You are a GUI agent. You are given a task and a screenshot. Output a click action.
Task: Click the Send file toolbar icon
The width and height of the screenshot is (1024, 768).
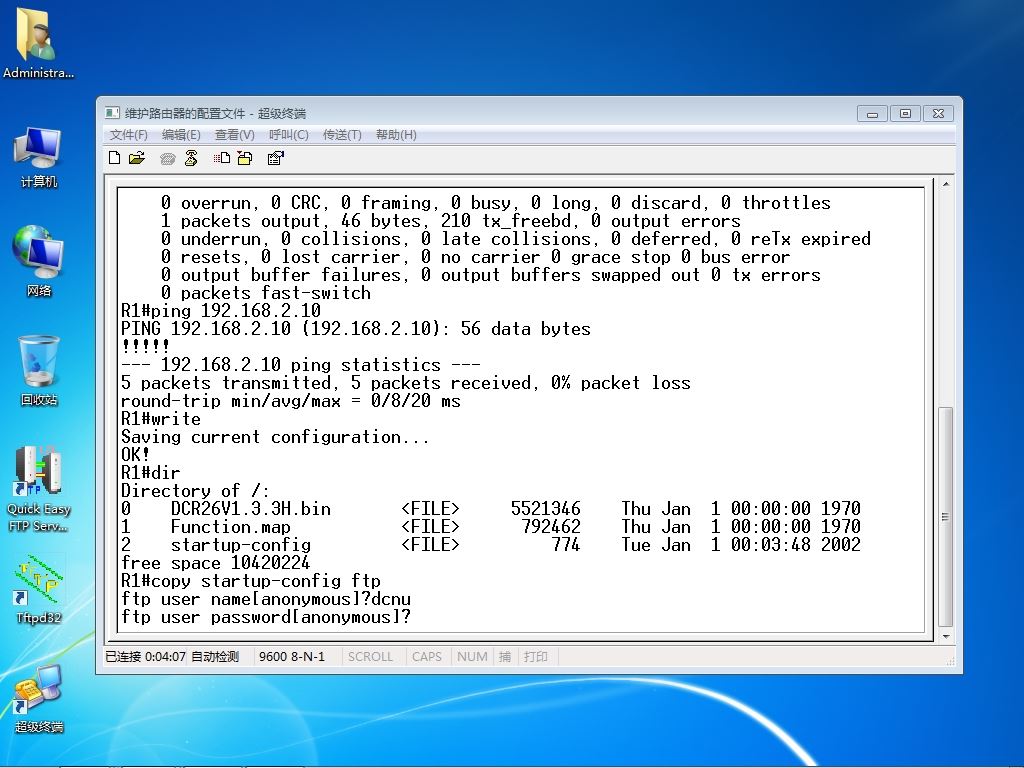(x=222, y=158)
